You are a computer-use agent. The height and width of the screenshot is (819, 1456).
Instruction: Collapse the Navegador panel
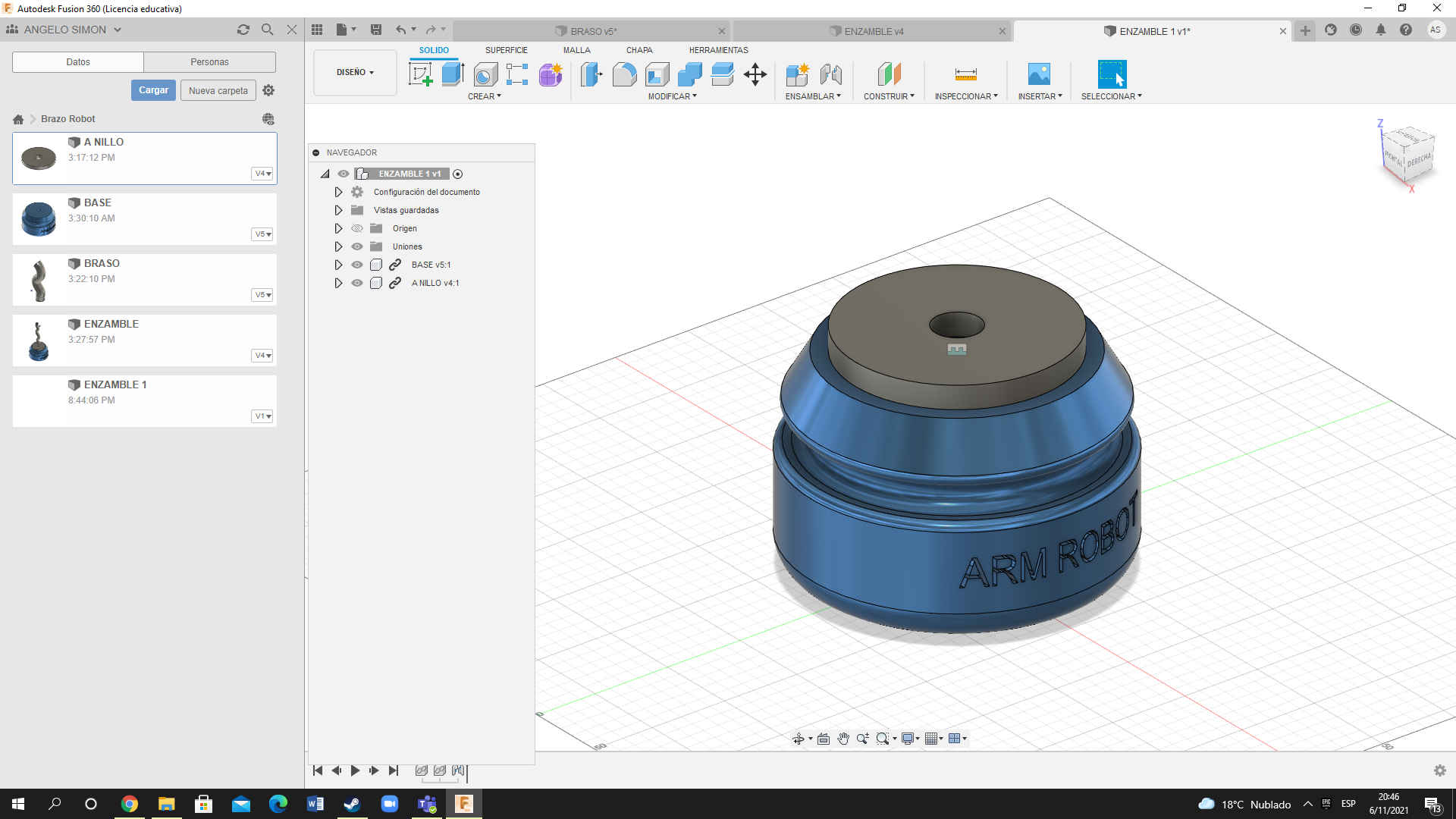click(x=316, y=152)
